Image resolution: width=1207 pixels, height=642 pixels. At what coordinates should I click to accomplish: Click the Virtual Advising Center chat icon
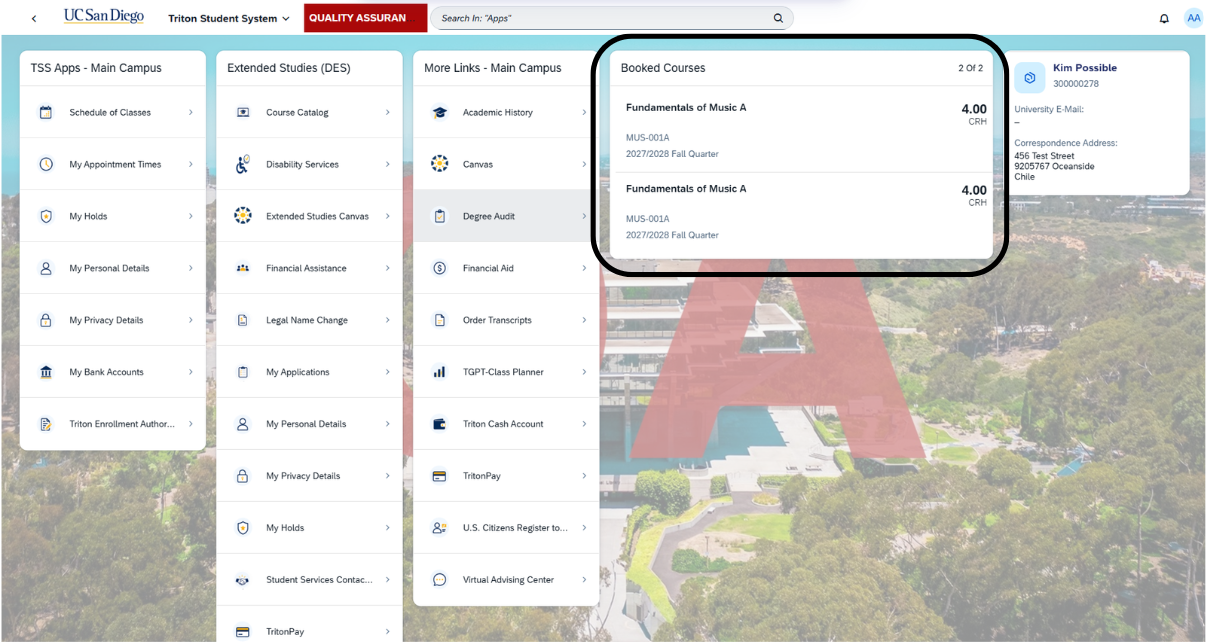pyautogui.click(x=439, y=580)
